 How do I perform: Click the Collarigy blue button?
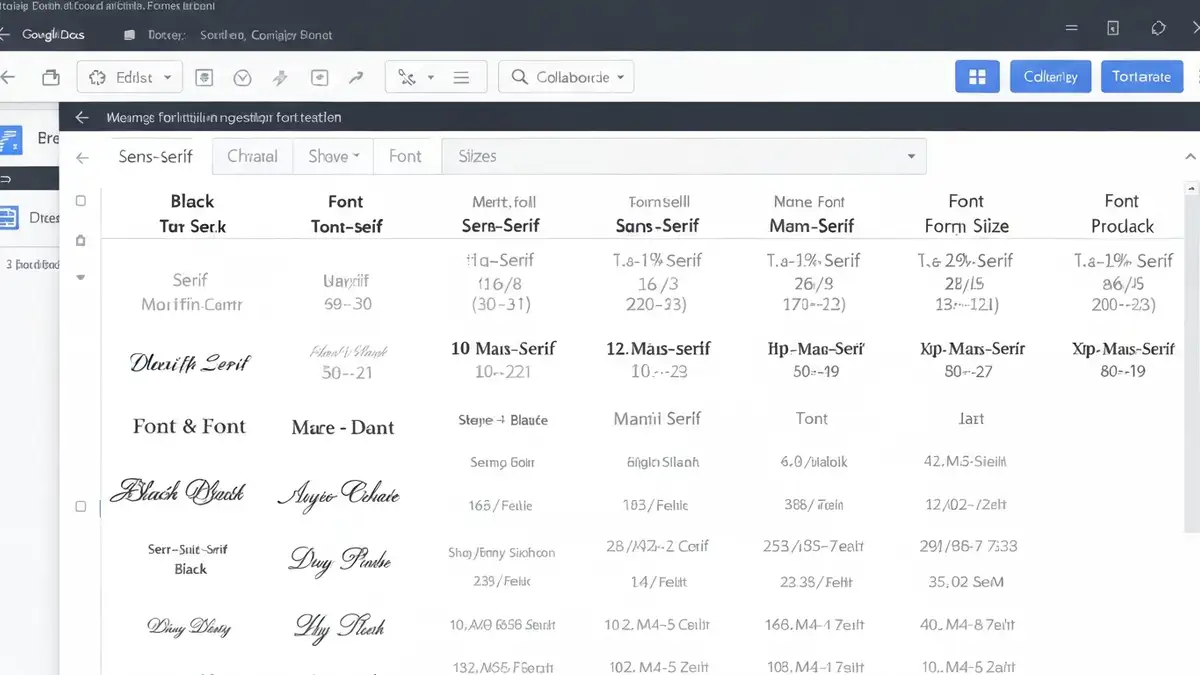pyautogui.click(x=1050, y=77)
